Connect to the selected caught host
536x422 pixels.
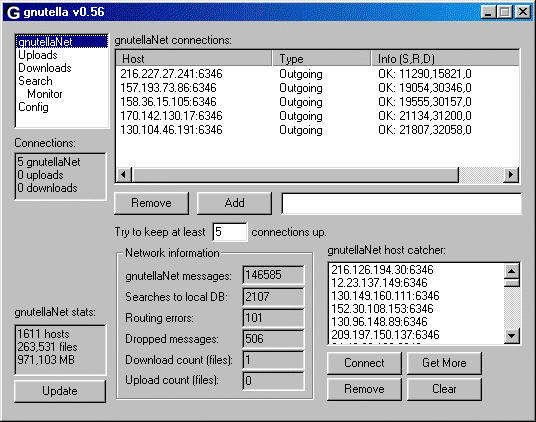364,363
